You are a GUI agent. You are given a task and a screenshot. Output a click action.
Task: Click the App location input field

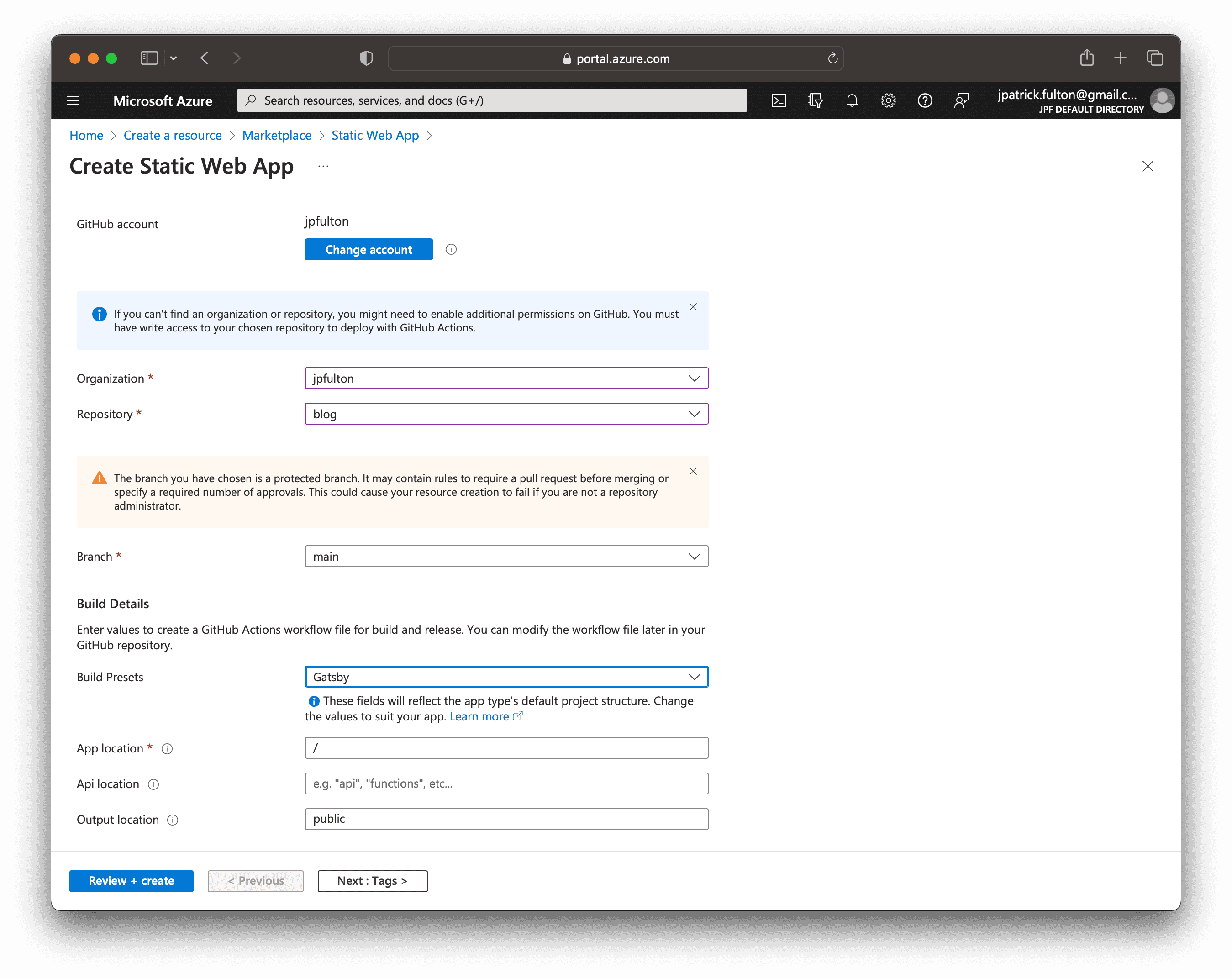tap(506, 748)
